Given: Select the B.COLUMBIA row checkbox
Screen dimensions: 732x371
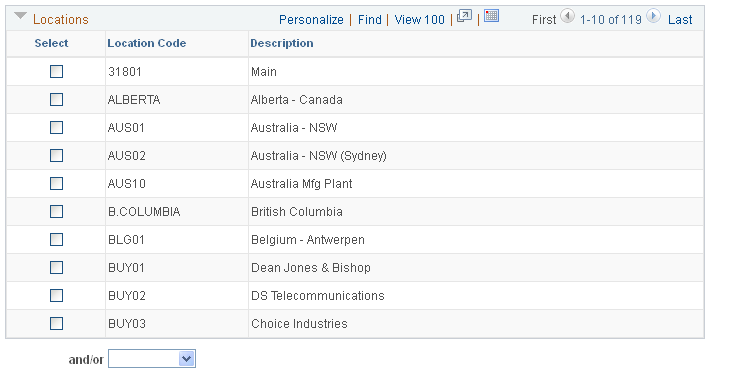Looking at the screenshot, I should click(56, 211).
